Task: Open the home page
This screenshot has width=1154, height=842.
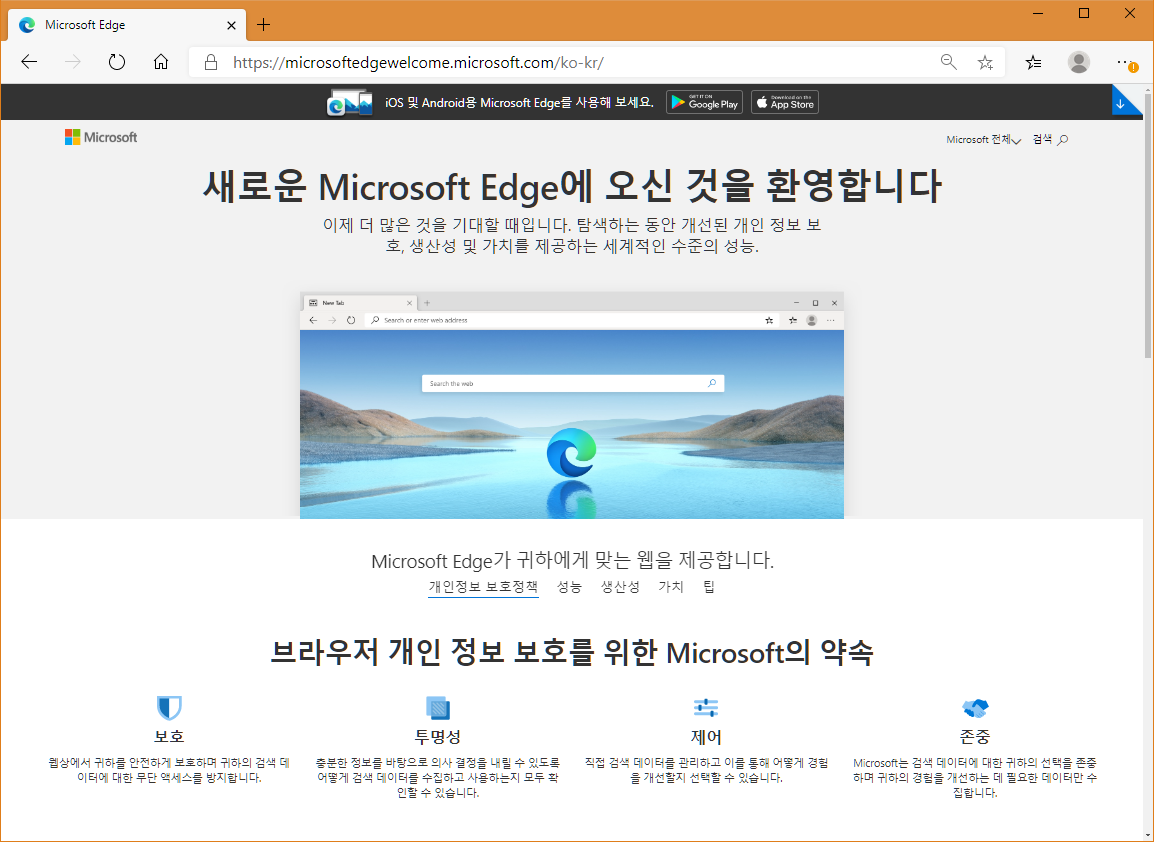Action: (161, 63)
